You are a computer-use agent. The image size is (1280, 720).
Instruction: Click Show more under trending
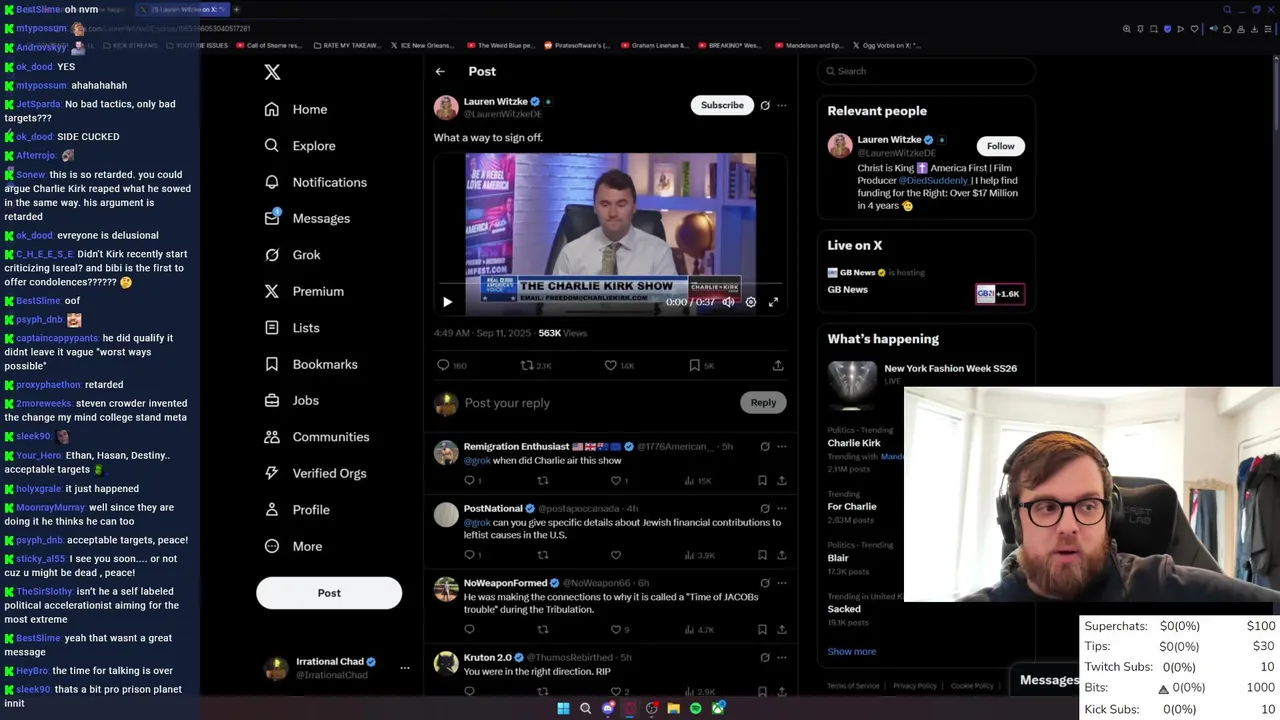click(852, 651)
